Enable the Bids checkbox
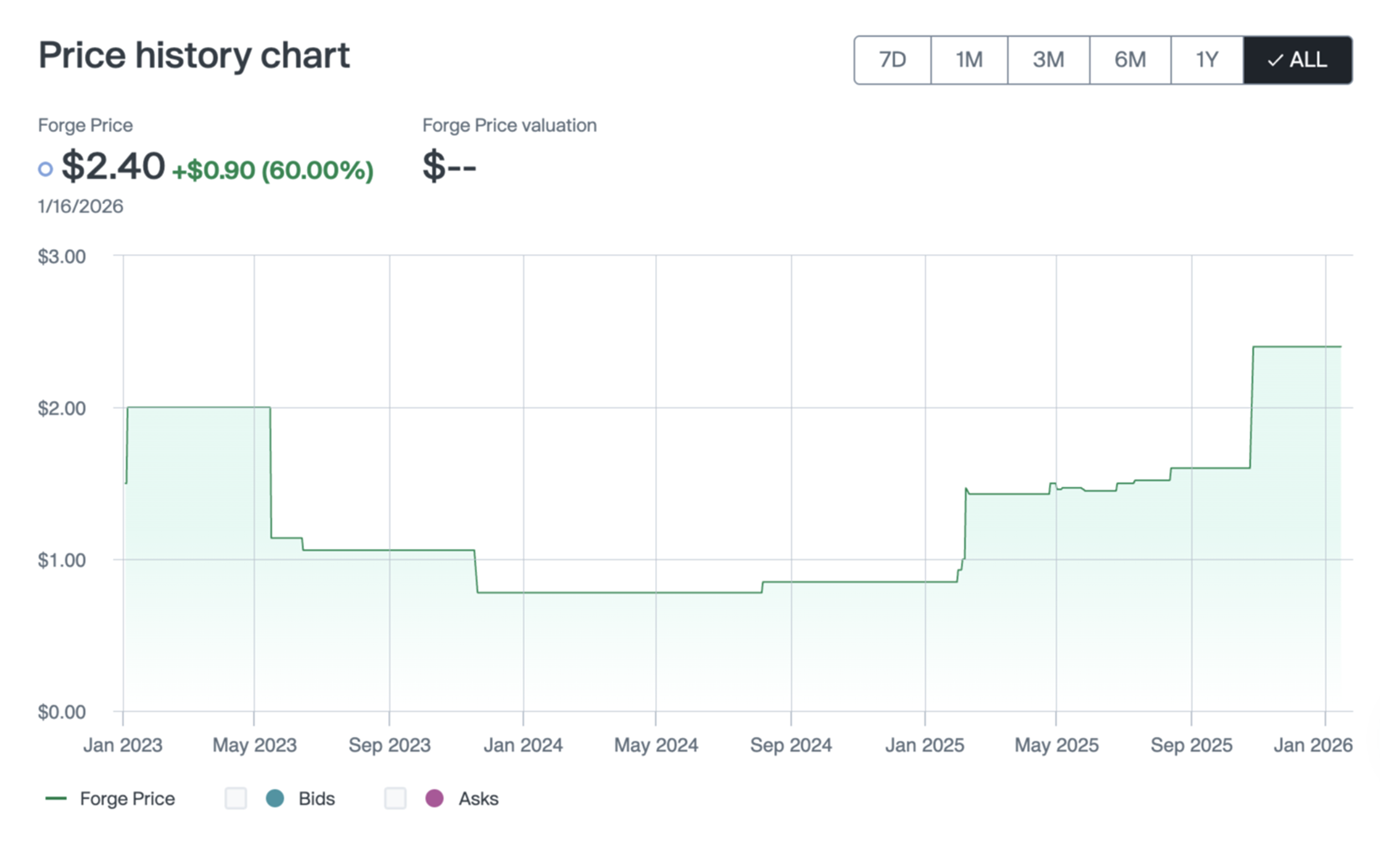Image resolution: width=1400 pixels, height=852 pixels. [236, 798]
